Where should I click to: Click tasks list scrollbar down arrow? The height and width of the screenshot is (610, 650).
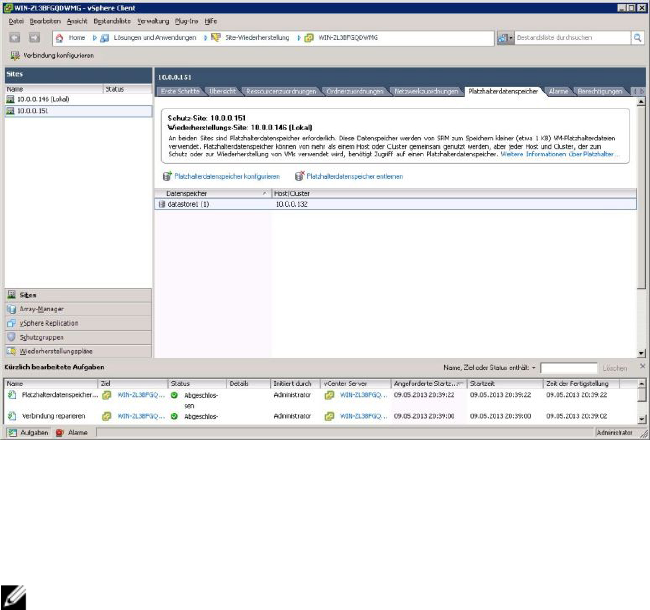point(641,419)
